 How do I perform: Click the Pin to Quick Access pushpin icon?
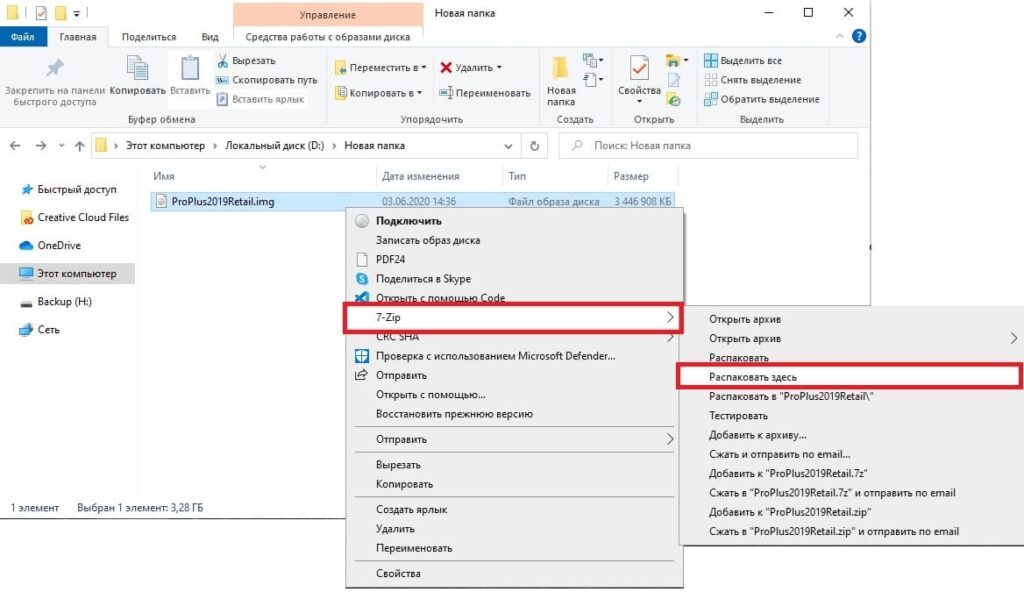pos(55,68)
